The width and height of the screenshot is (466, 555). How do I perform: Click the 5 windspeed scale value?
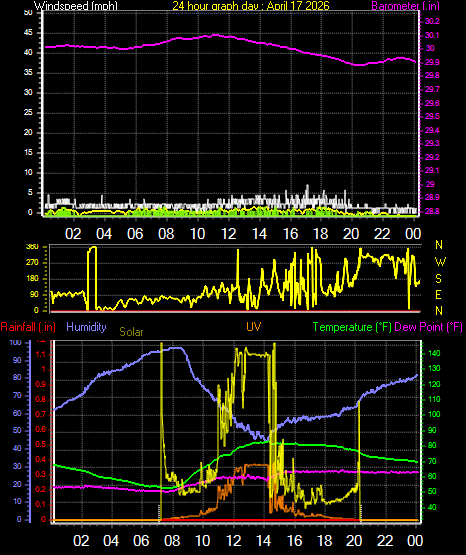pos(30,193)
